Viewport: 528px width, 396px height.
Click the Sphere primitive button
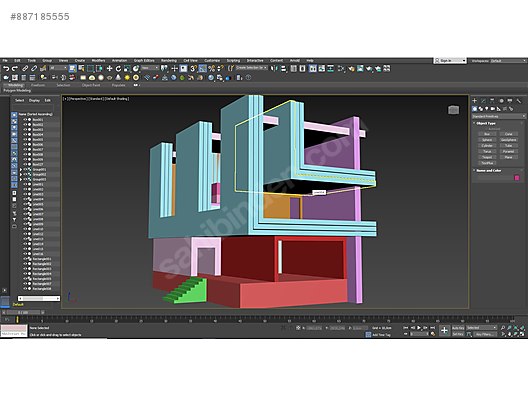point(487,140)
